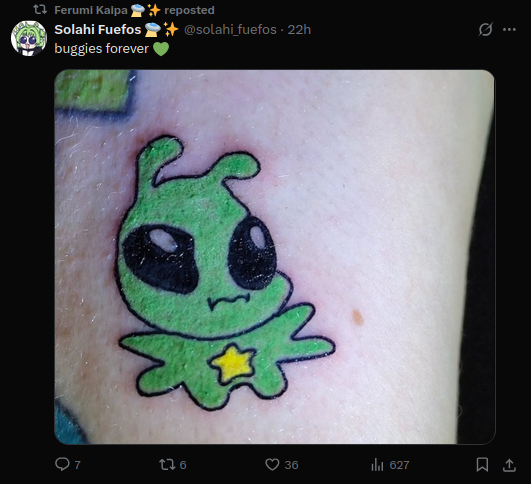Click the small repost icon beside Ferumi Kaipa
The height and width of the screenshot is (484, 531).
(x=40, y=9)
